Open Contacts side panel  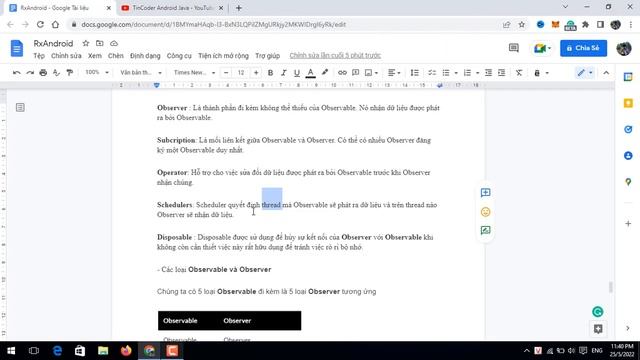(628, 156)
